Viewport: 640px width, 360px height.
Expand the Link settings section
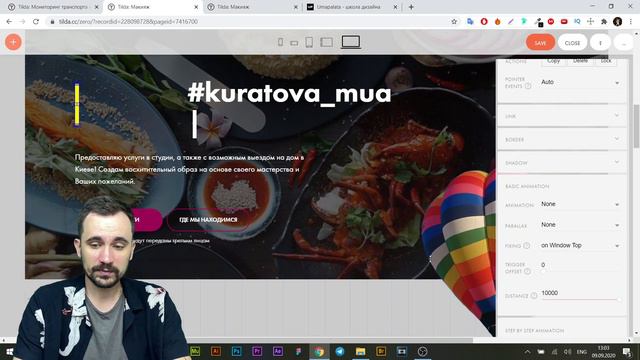pyautogui.click(x=562, y=116)
